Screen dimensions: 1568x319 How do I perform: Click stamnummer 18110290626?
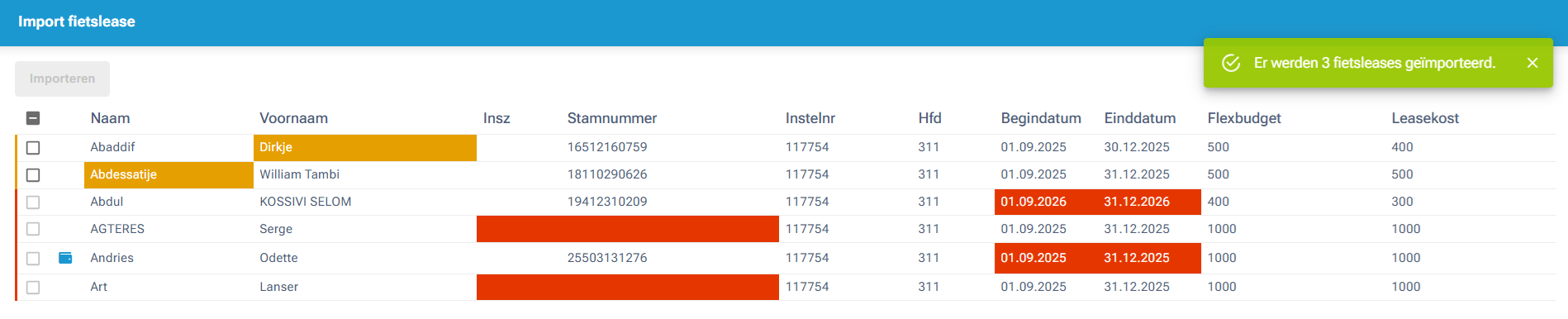point(607,174)
